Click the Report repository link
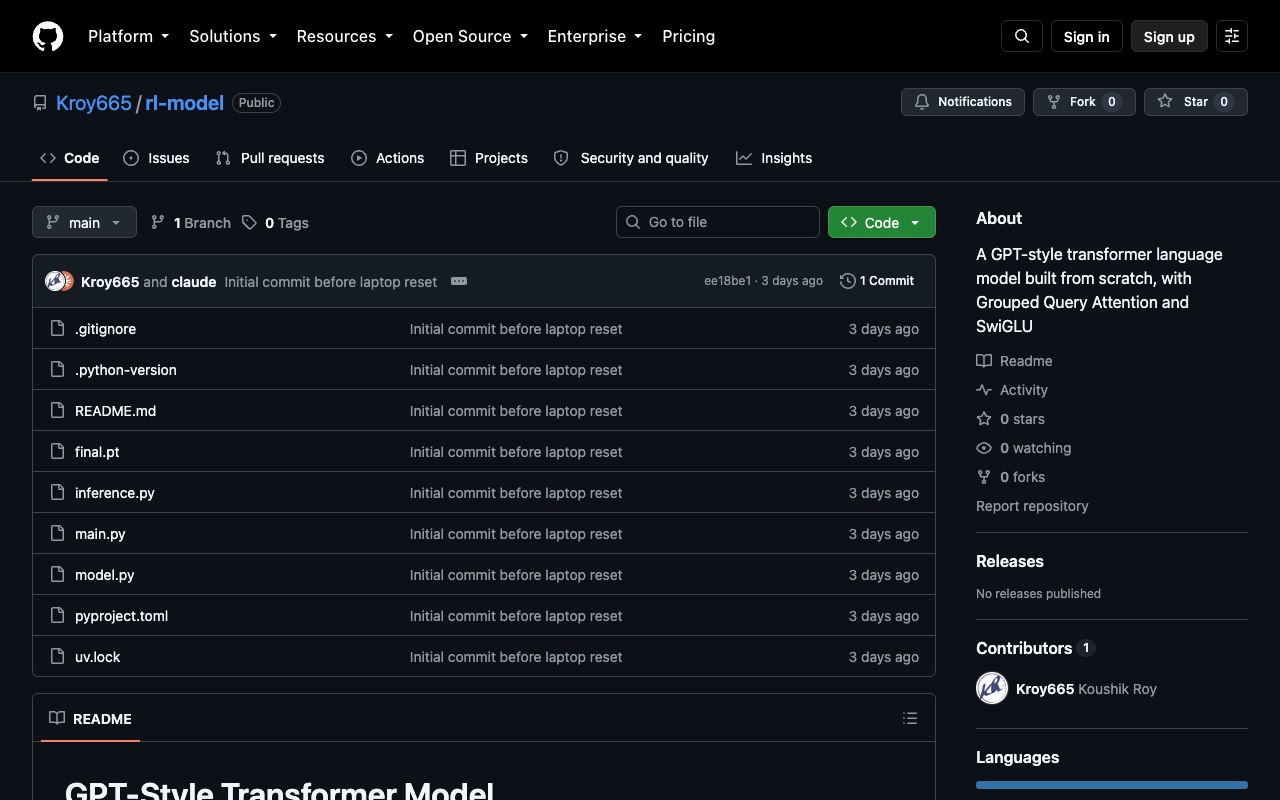1280x800 pixels. click(x=1032, y=506)
